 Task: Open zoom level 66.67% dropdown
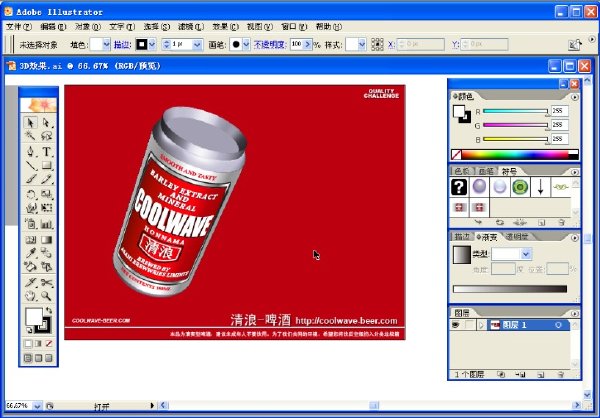click(38, 406)
